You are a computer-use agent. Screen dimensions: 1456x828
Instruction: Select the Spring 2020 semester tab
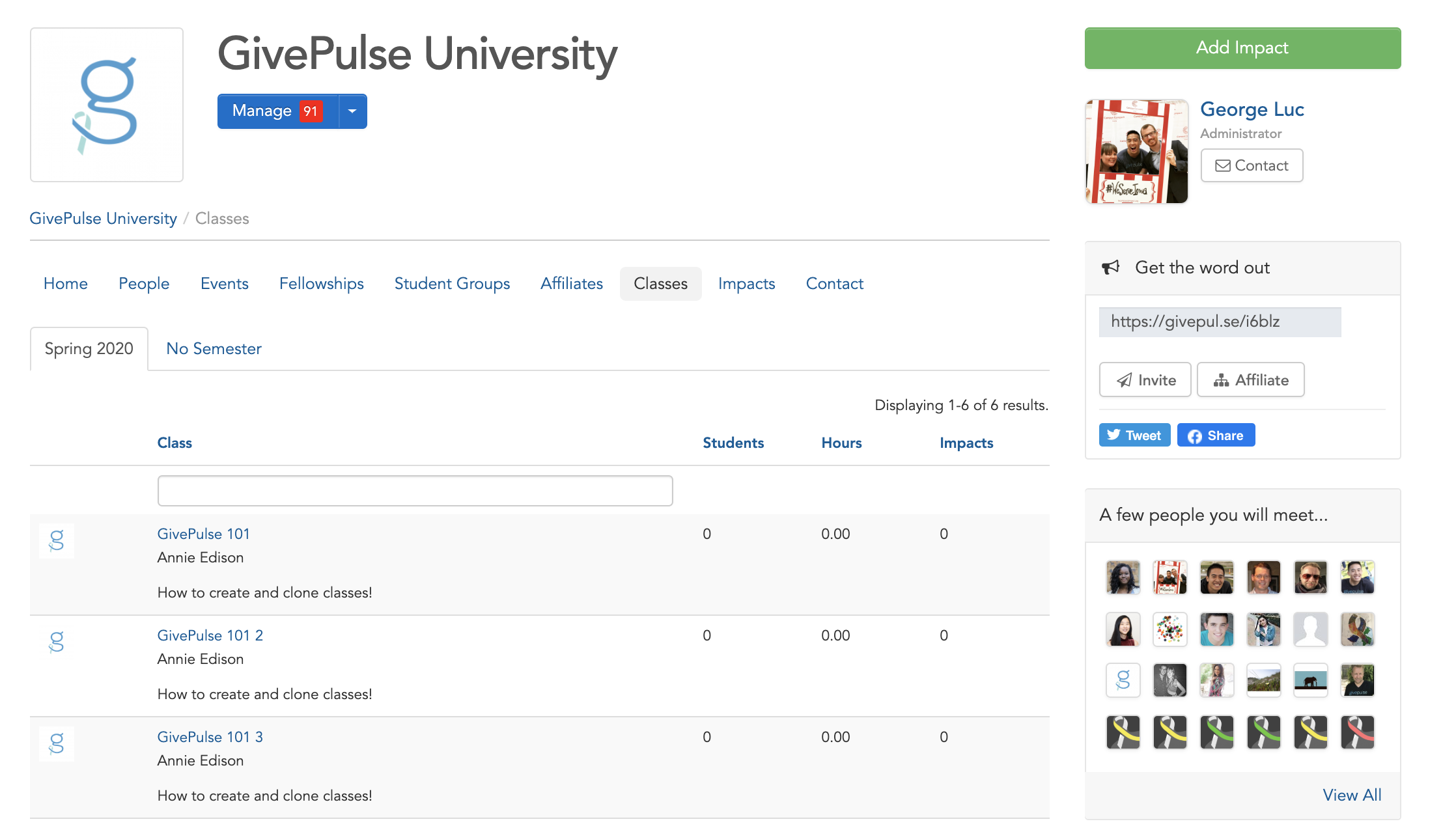point(89,349)
